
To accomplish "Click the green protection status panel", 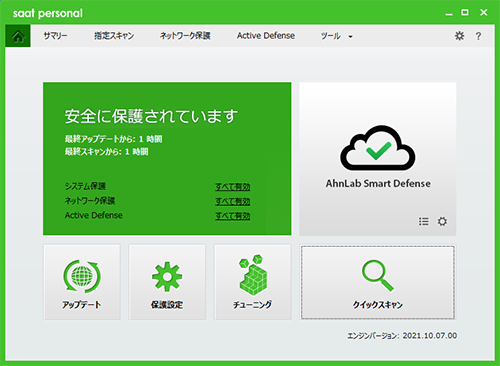I will point(167,159).
